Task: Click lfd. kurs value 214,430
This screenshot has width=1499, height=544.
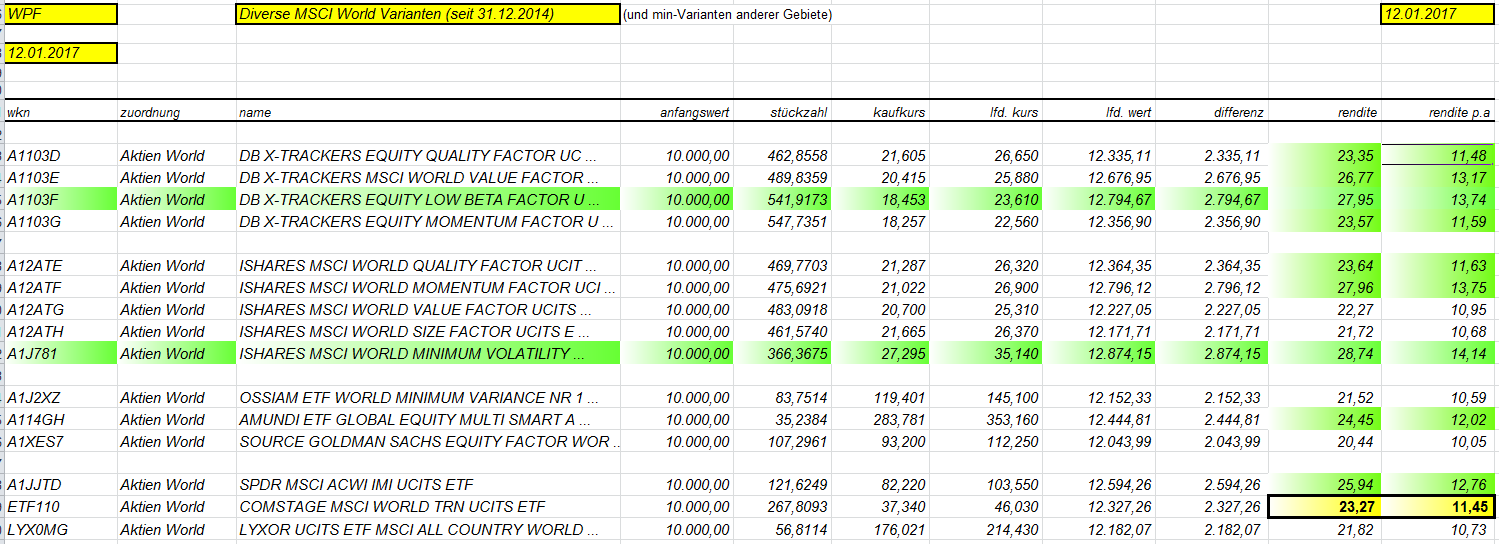Action: (986, 529)
